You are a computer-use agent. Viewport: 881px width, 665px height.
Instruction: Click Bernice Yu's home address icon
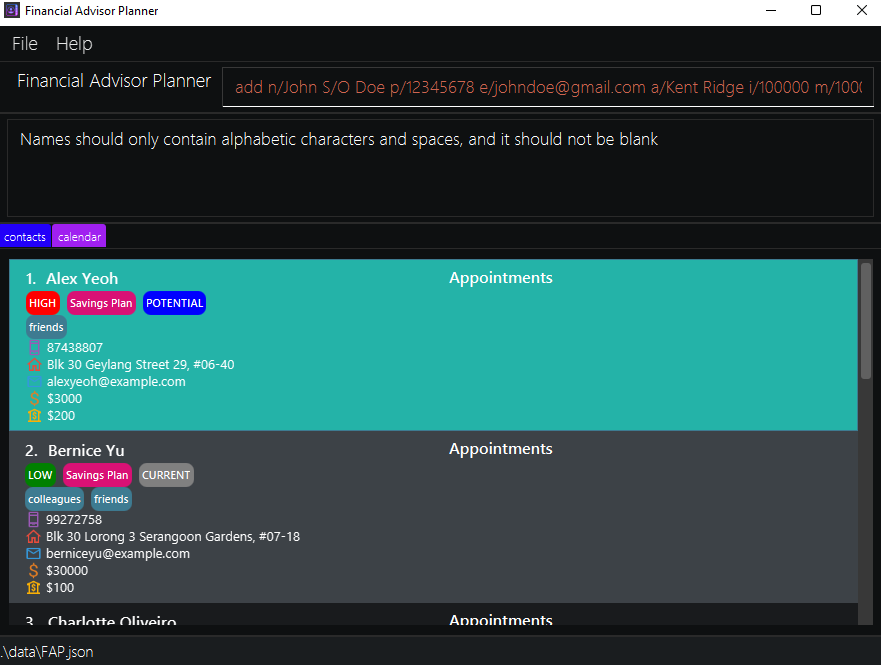(33, 536)
